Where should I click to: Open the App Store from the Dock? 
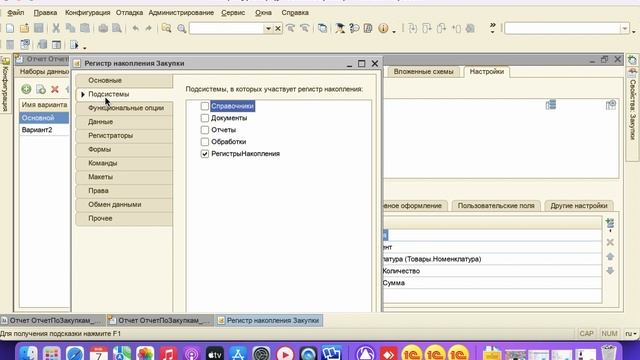[238, 353]
